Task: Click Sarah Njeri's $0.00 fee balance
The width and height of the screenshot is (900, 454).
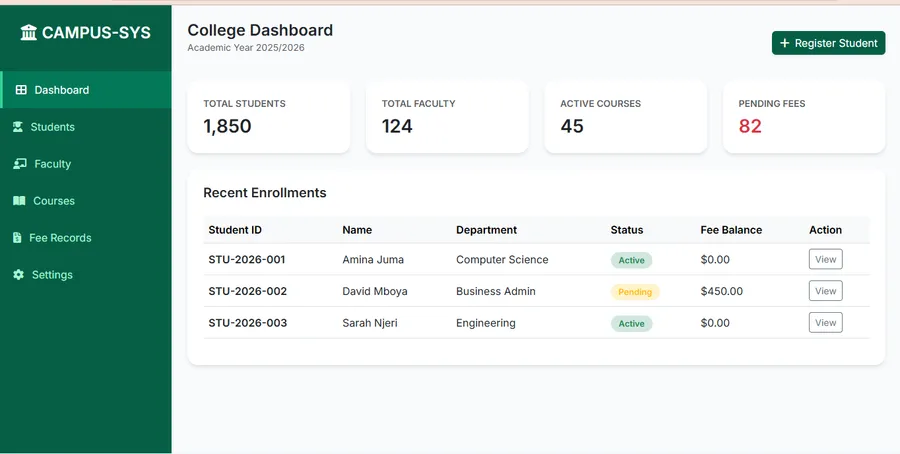Action: [715, 323]
